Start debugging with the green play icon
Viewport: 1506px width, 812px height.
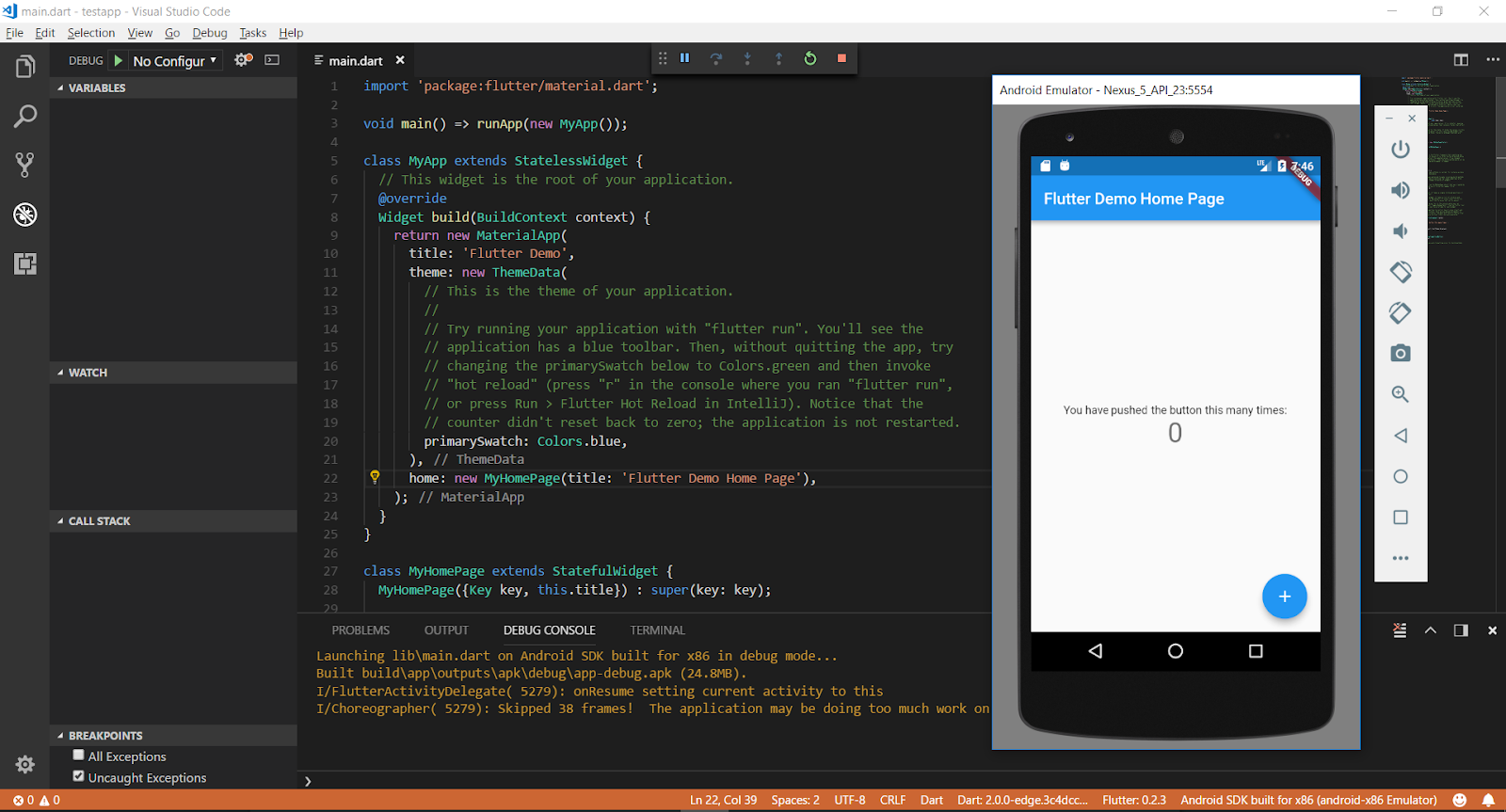tap(119, 60)
